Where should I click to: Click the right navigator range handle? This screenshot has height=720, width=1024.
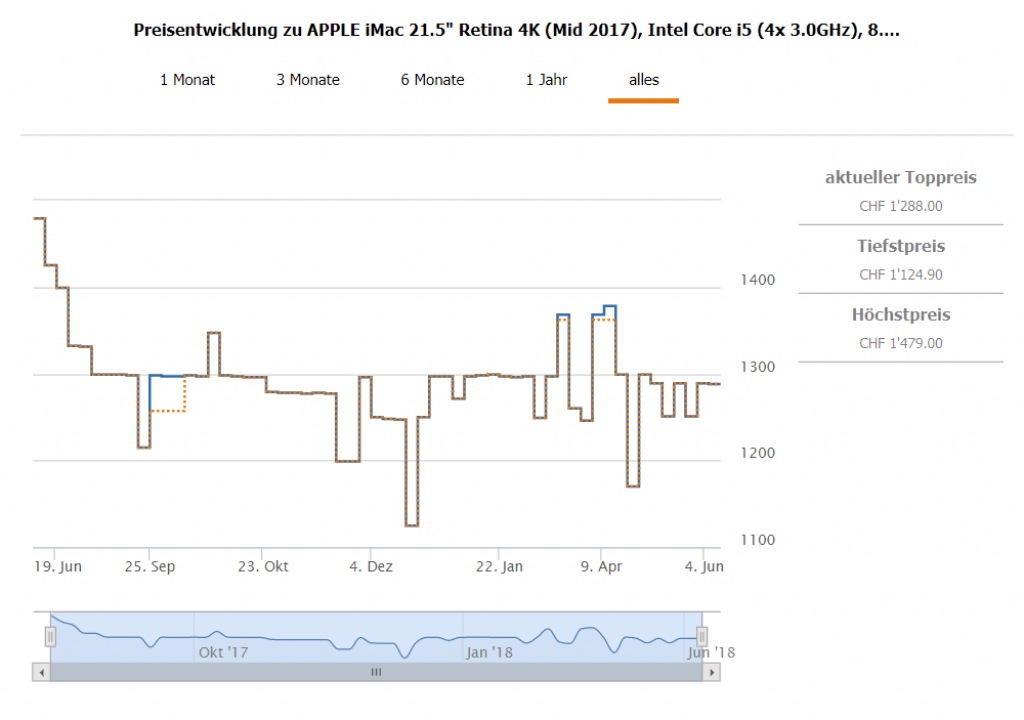pos(702,636)
